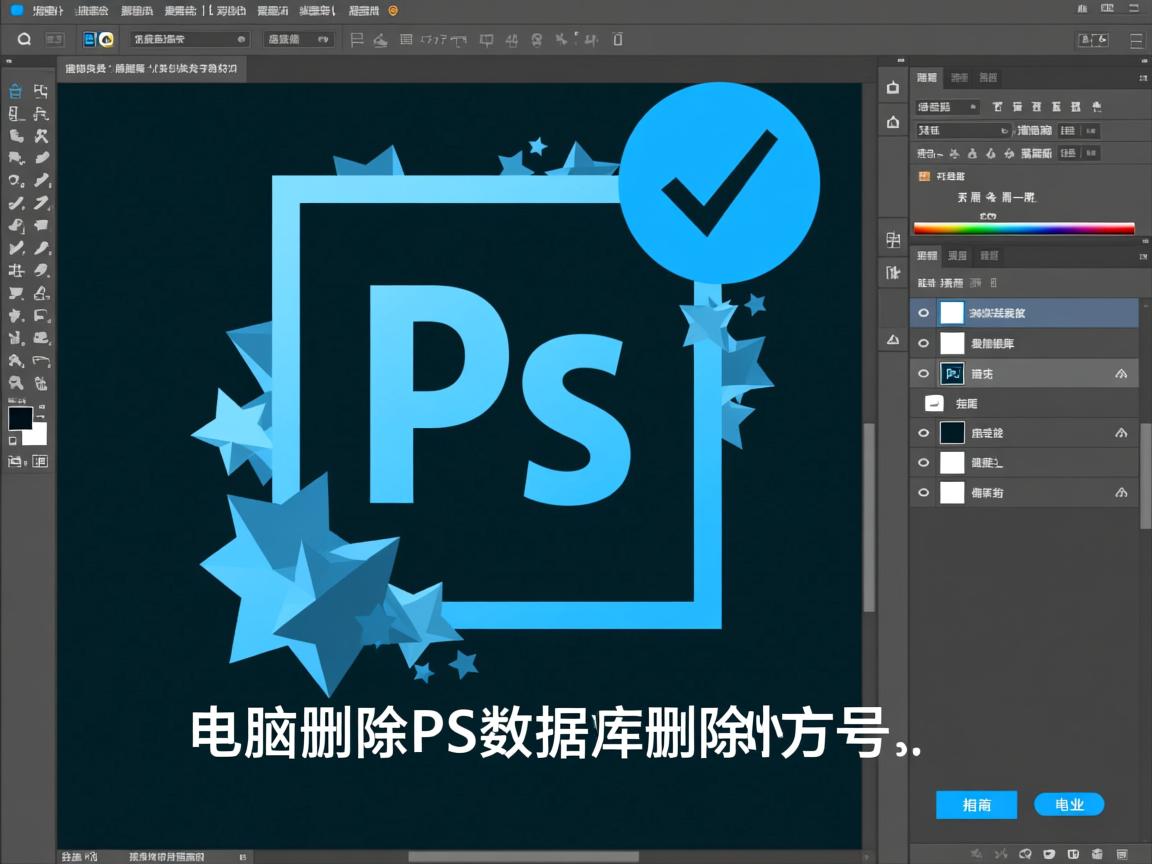This screenshot has width=1152, height=864.
Task: Click the triangle icon in collapsed panel strip
Action: pos(893,340)
